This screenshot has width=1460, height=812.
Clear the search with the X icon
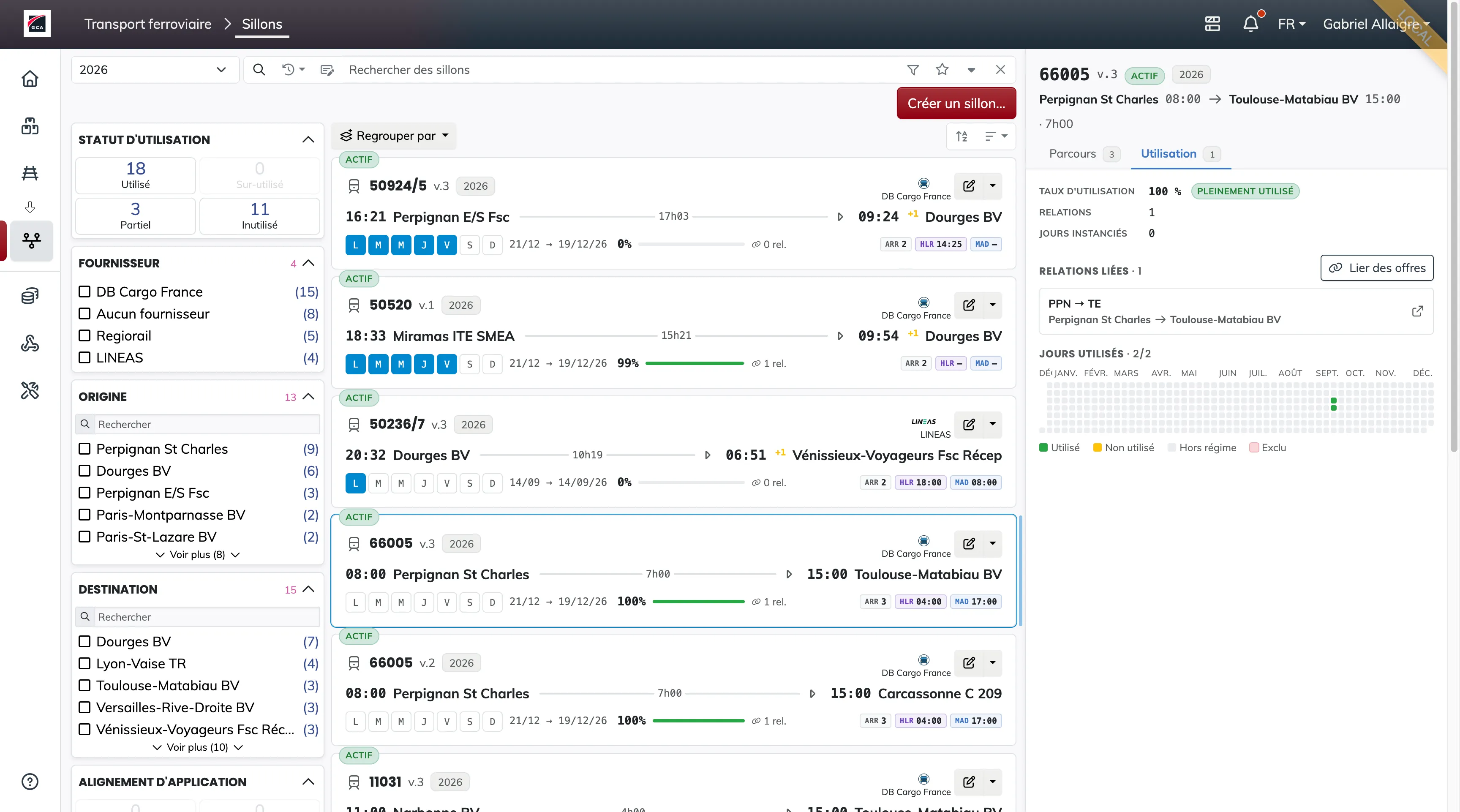[x=1000, y=70]
